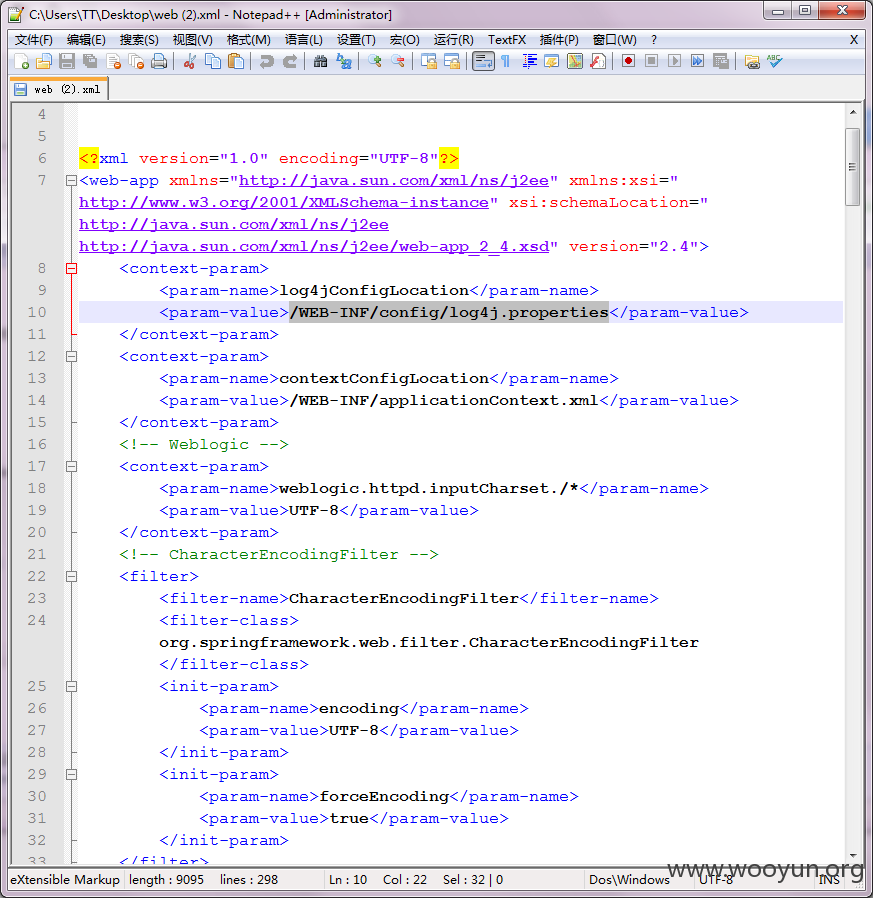Click the web-app_2_4.xsd URL link
The height and width of the screenshot is (898, 873).
(314, 247)
